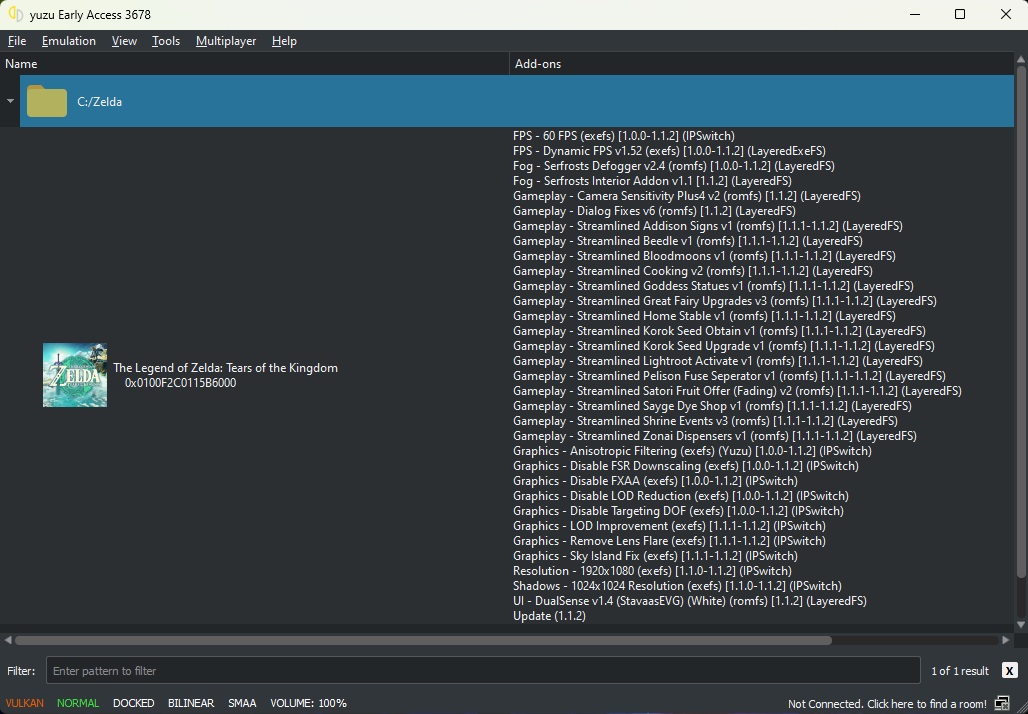This screenshot has height=714, width=1028.
Task: Click the vertical scrollbar down arrow
Action: click(1021, 625)
